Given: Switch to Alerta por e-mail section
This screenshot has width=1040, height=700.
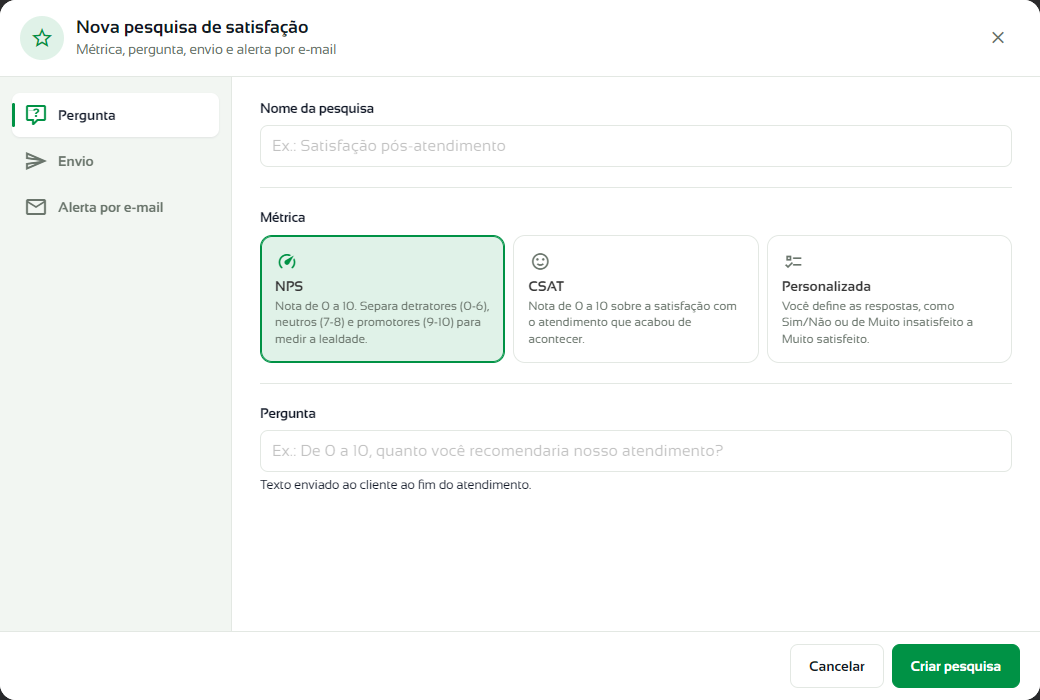Looking at the screenshot, I should coord(115,207).
